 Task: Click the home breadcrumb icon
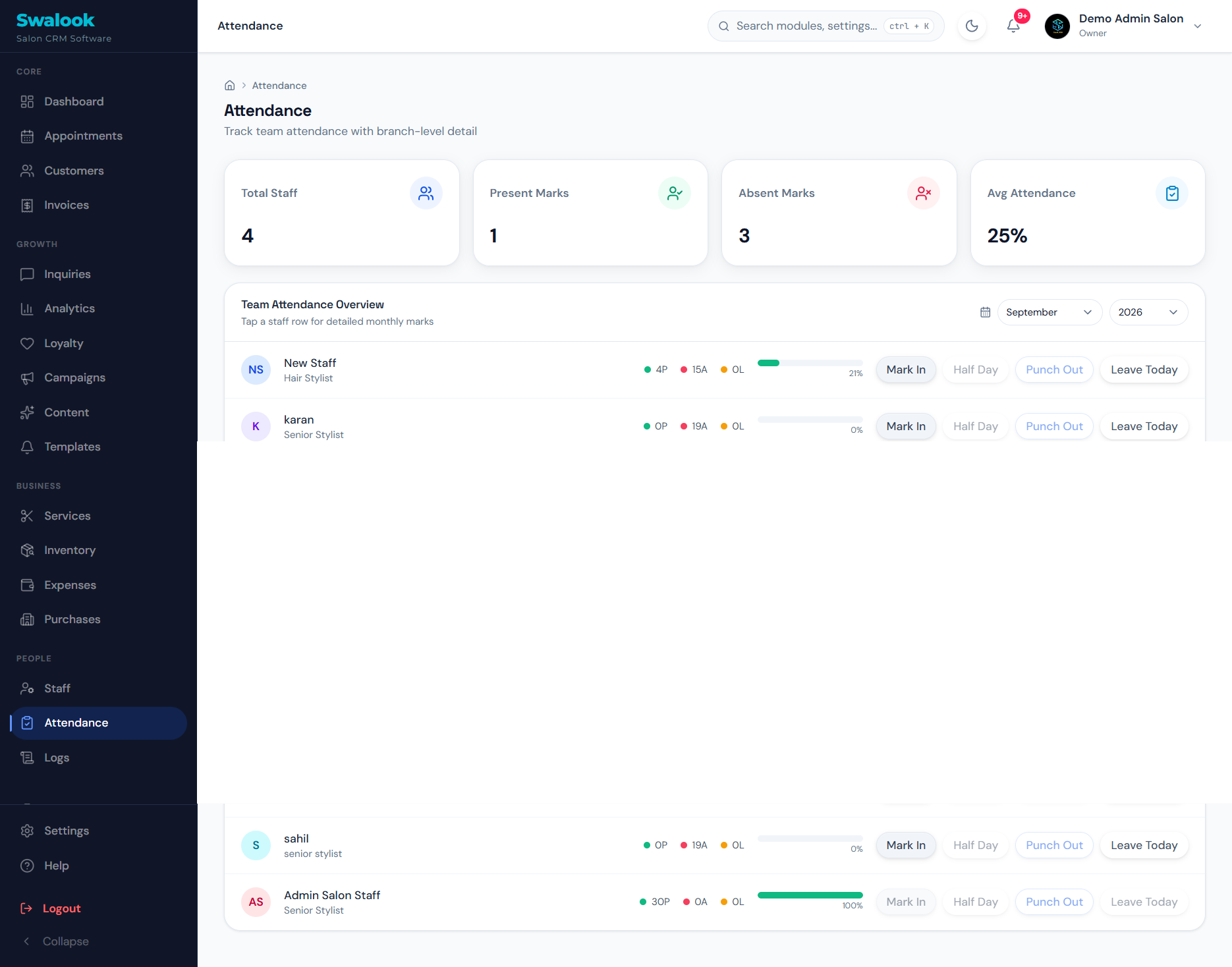[230, 86]
